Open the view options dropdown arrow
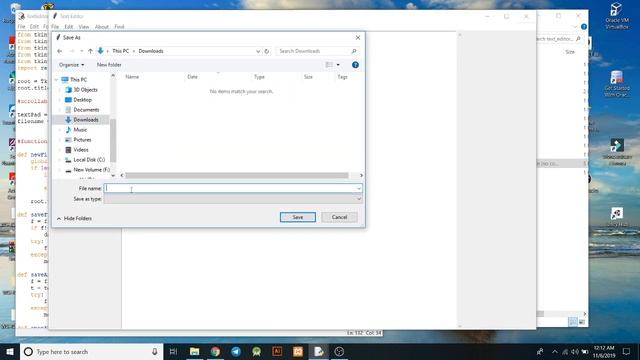640x360 pixels. click(x=338, y=65)
